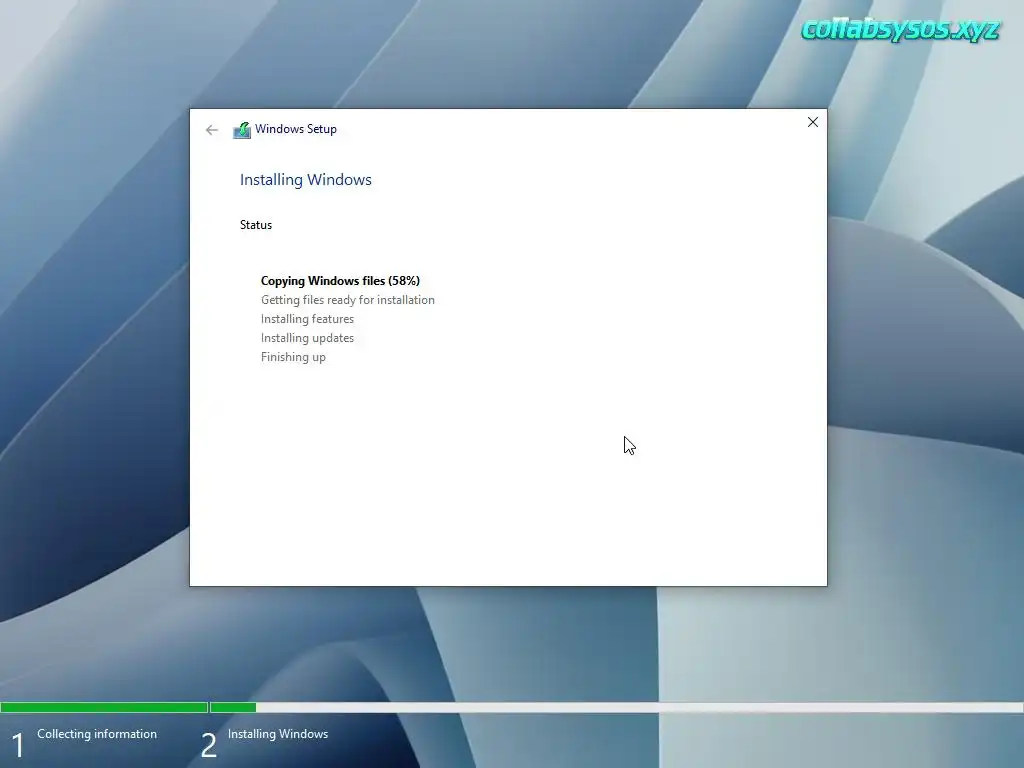Click the Windows Setup title text
Viewport: 1024px width, 768px height.
point(296,129)
